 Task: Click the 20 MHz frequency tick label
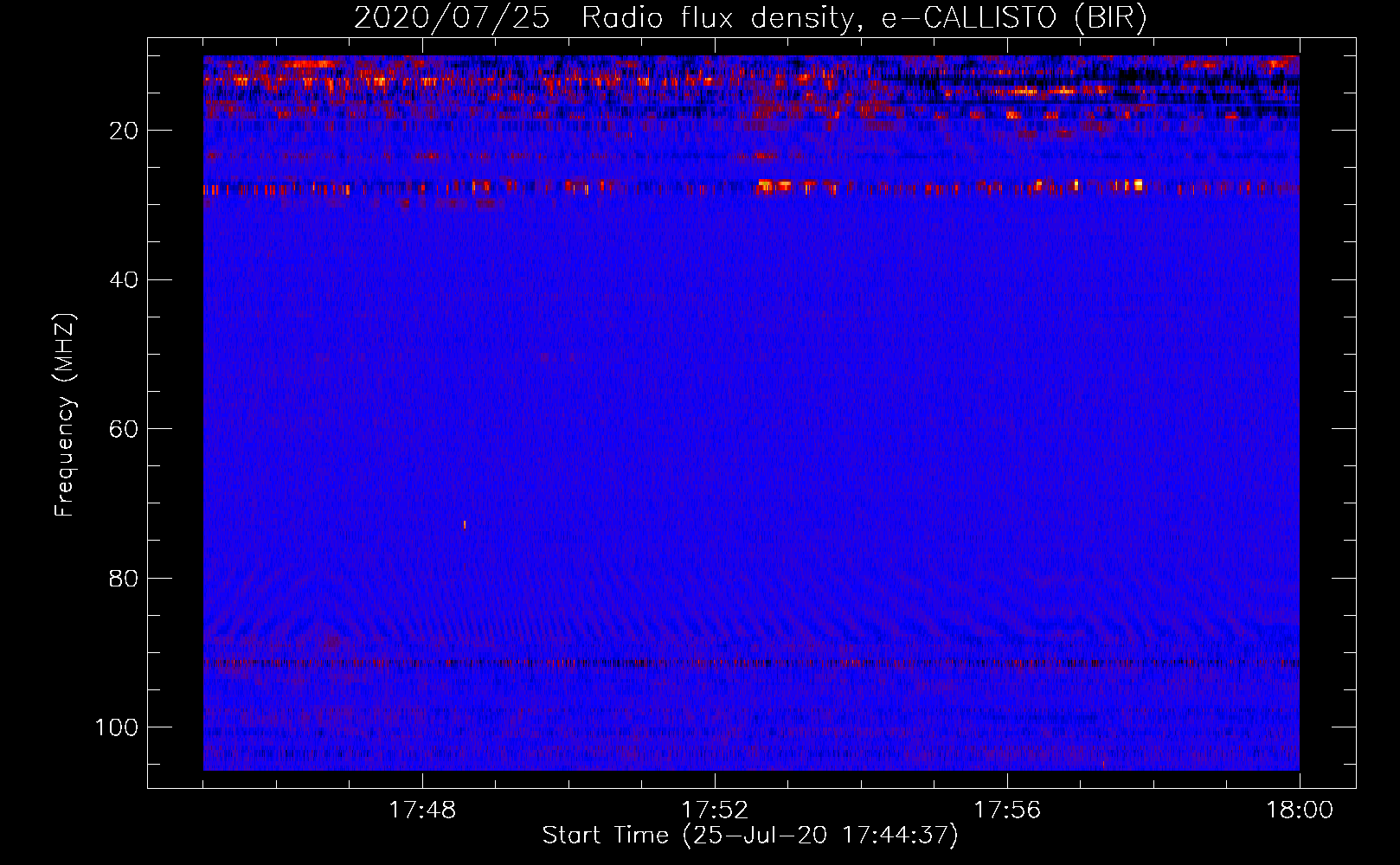coord(124,131)
